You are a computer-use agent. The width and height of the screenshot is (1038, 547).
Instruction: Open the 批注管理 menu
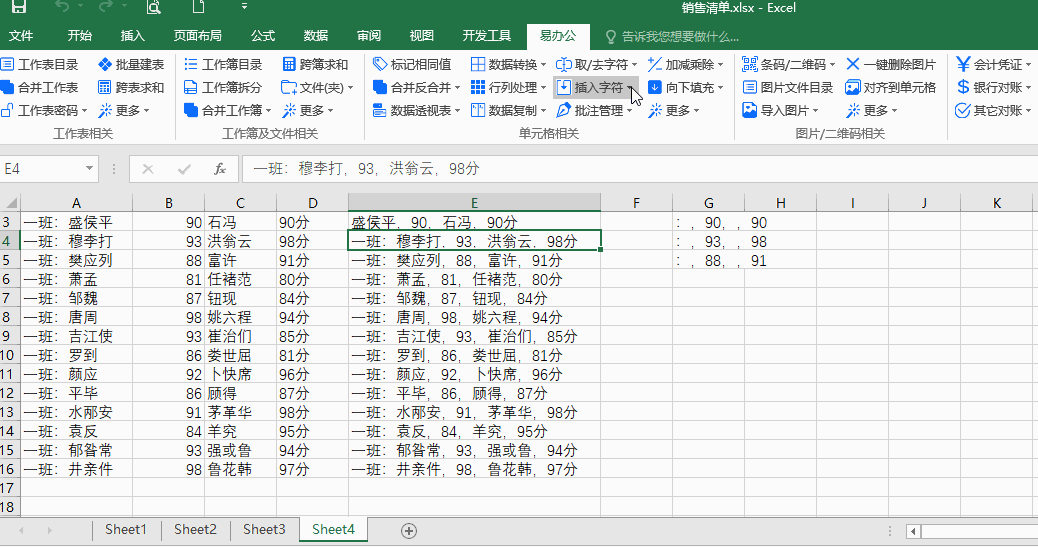594,111
